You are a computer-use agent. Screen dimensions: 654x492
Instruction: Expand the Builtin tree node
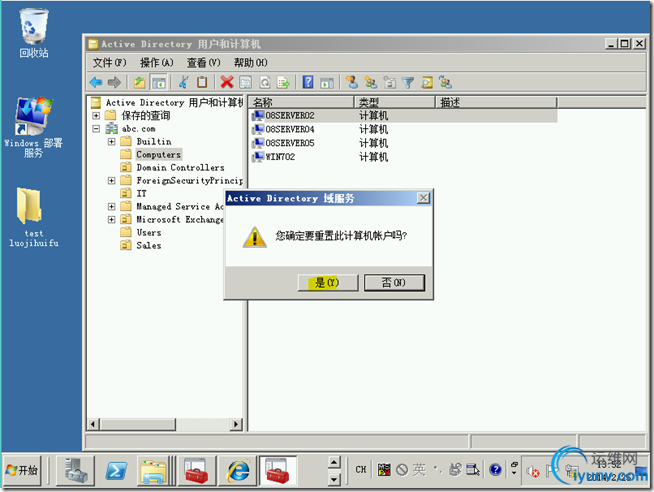click(x=111, y=142)
